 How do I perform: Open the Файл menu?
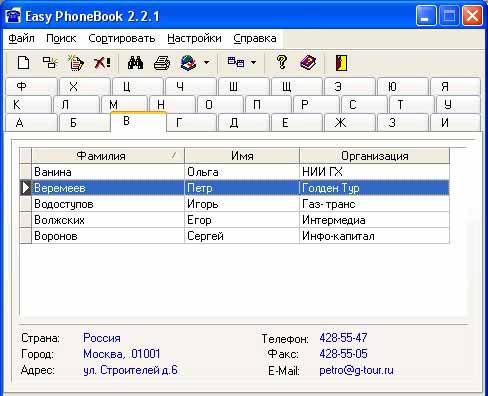(x=21, y=39)
